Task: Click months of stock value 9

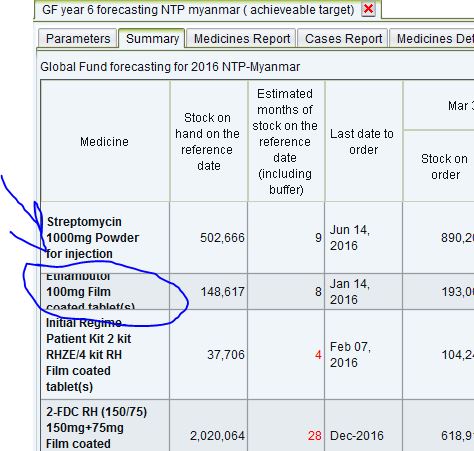Action: tap(318, 238)
